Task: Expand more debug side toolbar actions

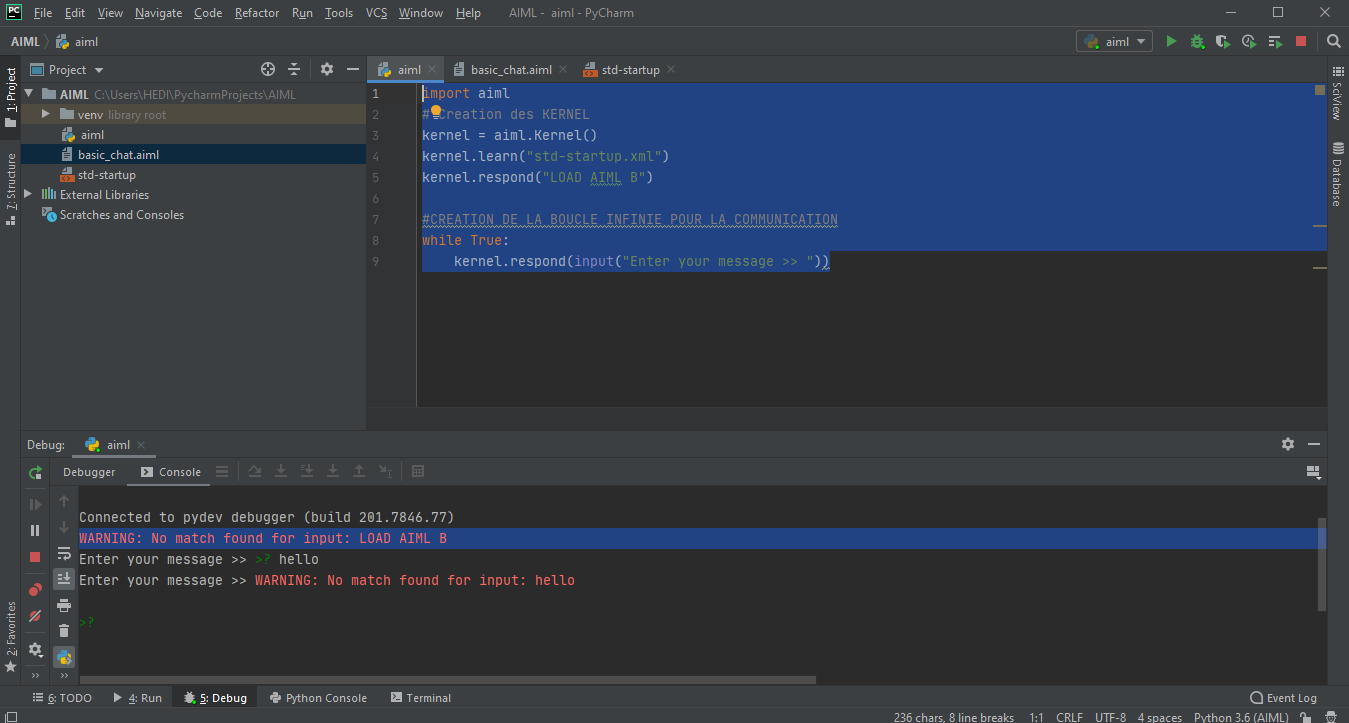Action: tap(36, 676)
